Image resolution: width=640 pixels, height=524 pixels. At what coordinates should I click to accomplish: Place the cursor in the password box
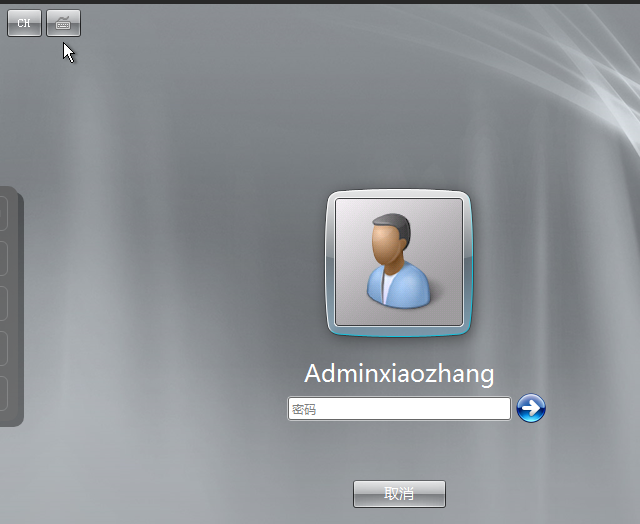tap(399, 409)
